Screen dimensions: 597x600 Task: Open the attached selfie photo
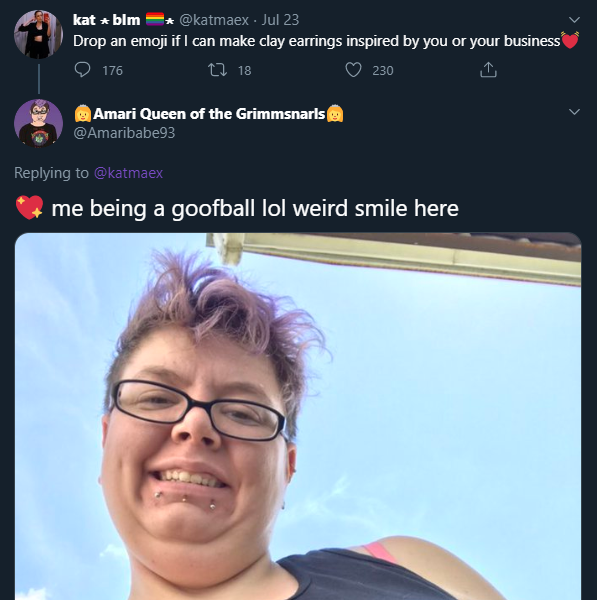[x=298, y=416]
